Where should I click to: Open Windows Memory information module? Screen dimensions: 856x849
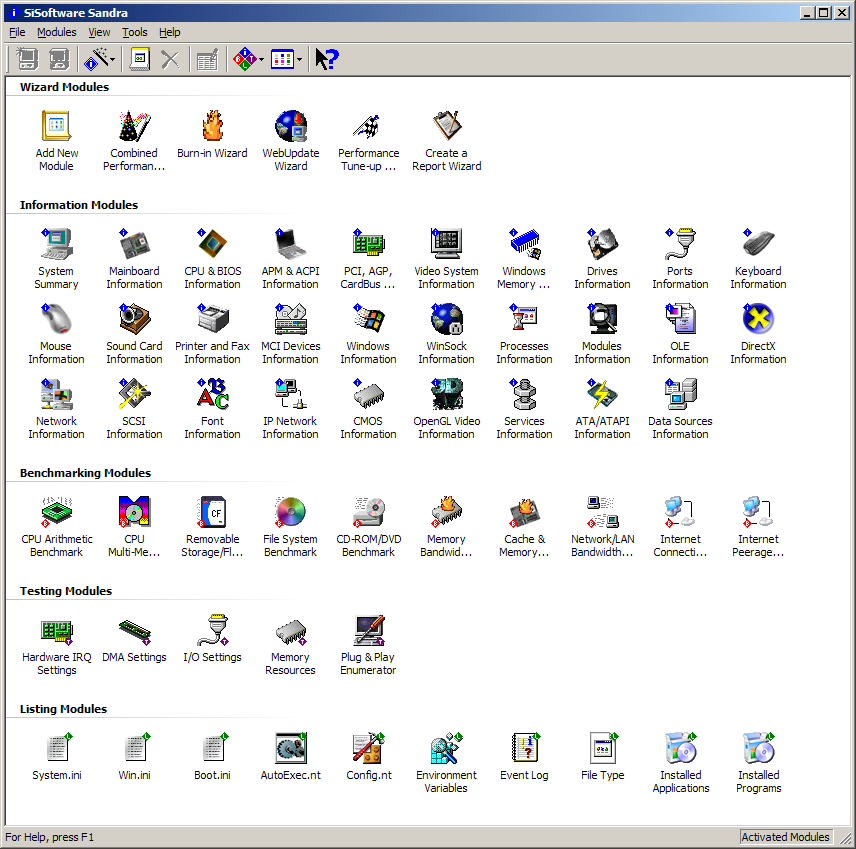524,258
